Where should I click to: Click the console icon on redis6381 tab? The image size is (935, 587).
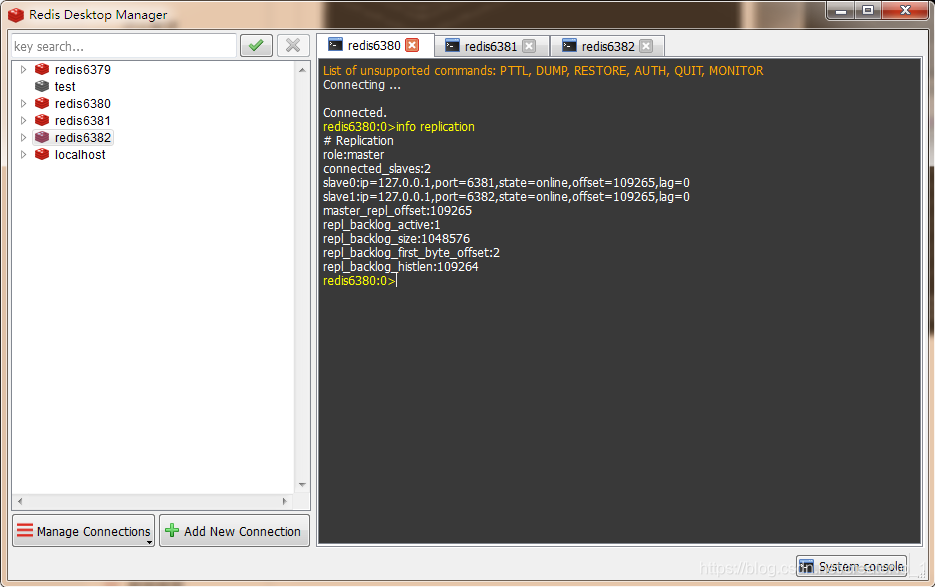tap(453, 46)
